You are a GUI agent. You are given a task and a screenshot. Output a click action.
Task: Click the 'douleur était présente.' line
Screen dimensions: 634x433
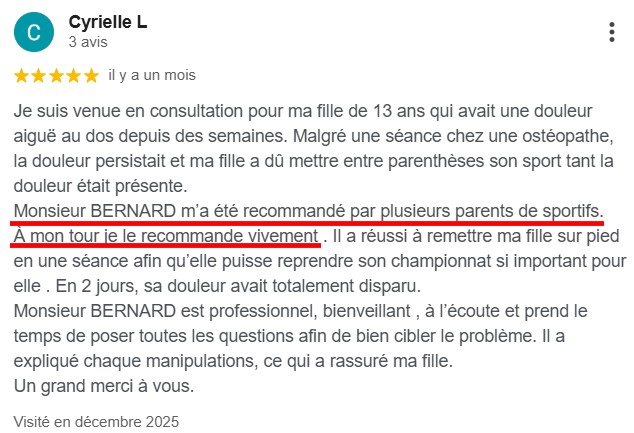pos(99,185)
